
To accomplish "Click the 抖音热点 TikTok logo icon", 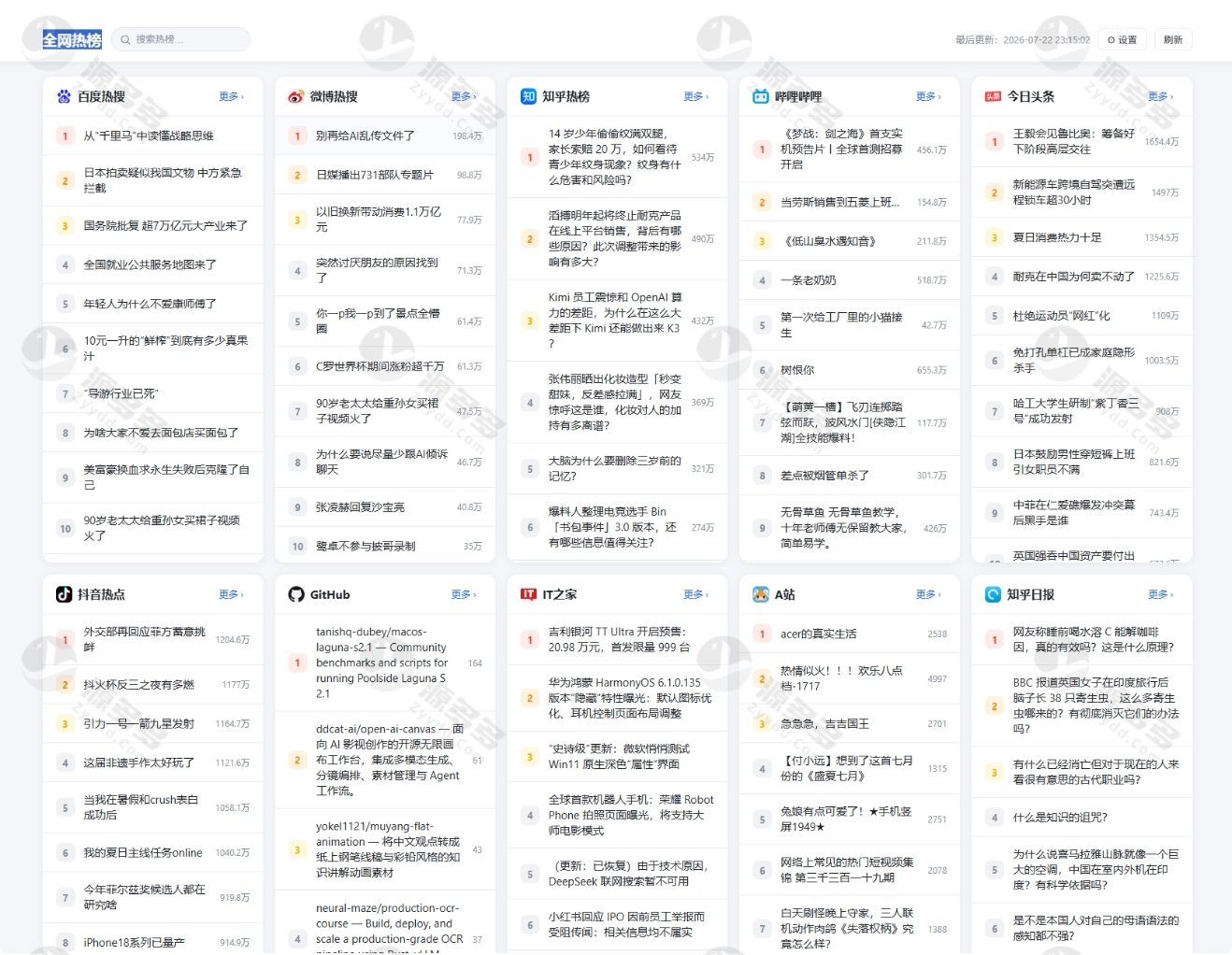I will coord(64,594).
